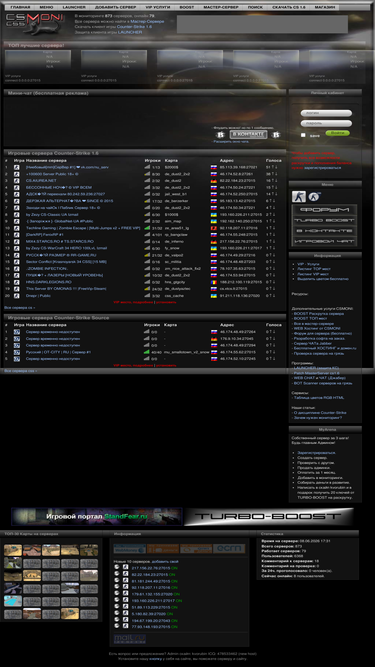Click the Counter-Strike 1.6 game icon in Меню panel
This screenshot has width=375, height=667.
click(x=298, y=197)
